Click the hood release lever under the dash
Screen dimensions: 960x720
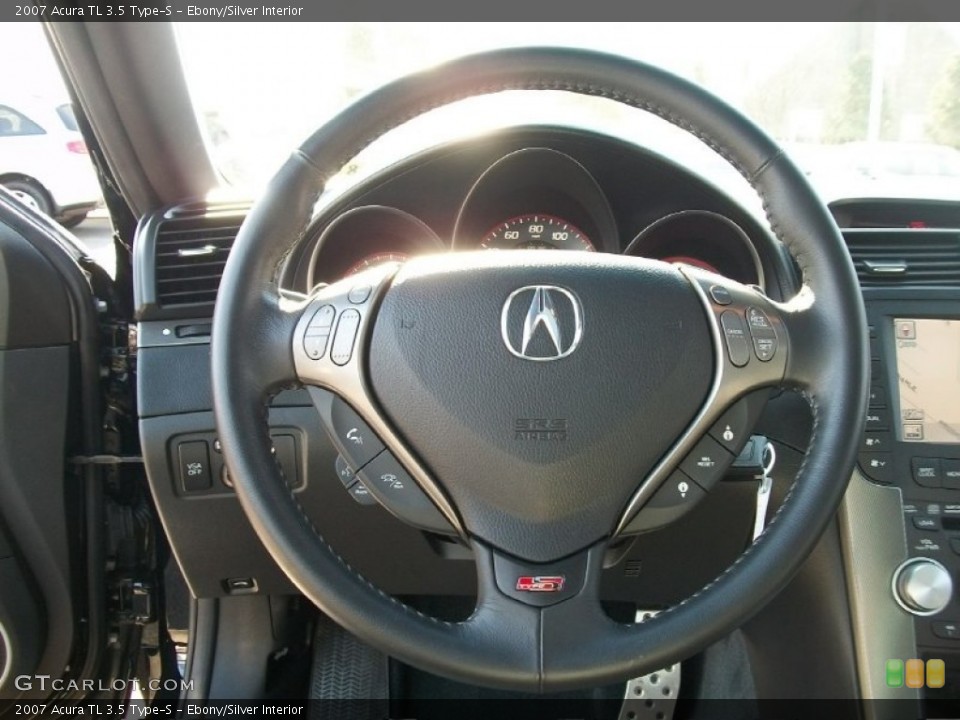[x=241, y=585]
